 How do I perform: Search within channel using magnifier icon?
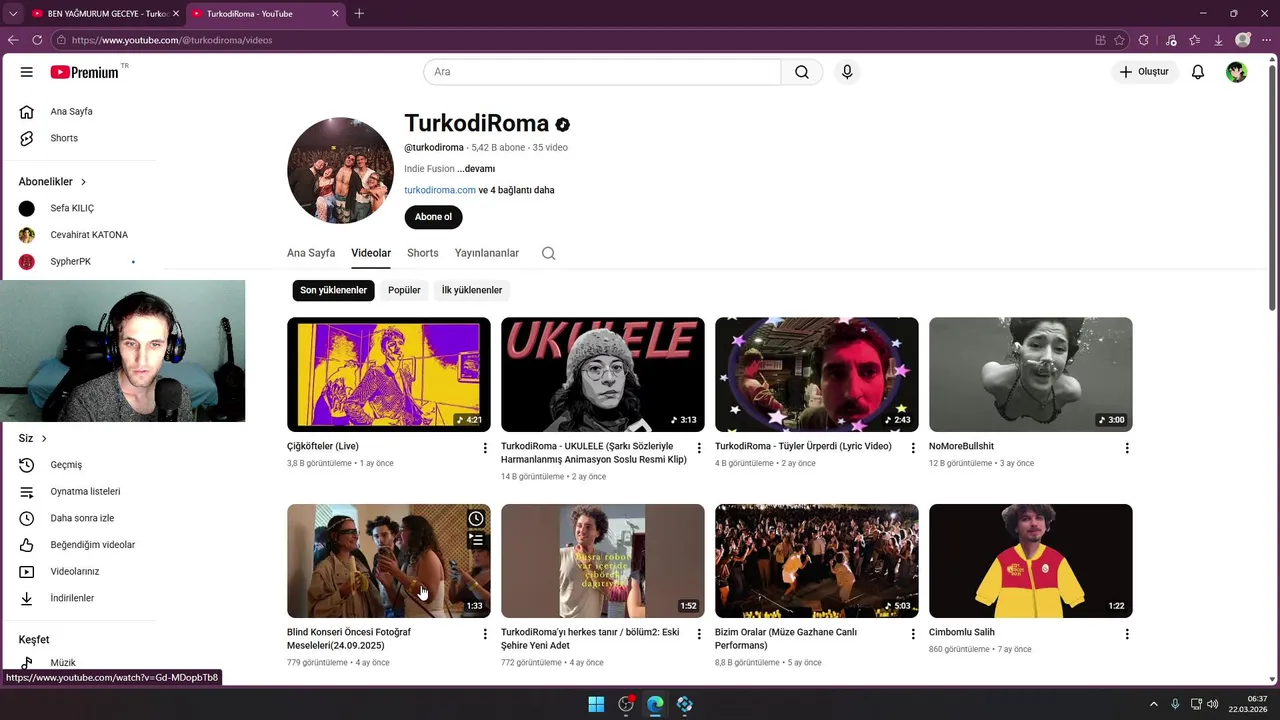[x=548, y=253]
